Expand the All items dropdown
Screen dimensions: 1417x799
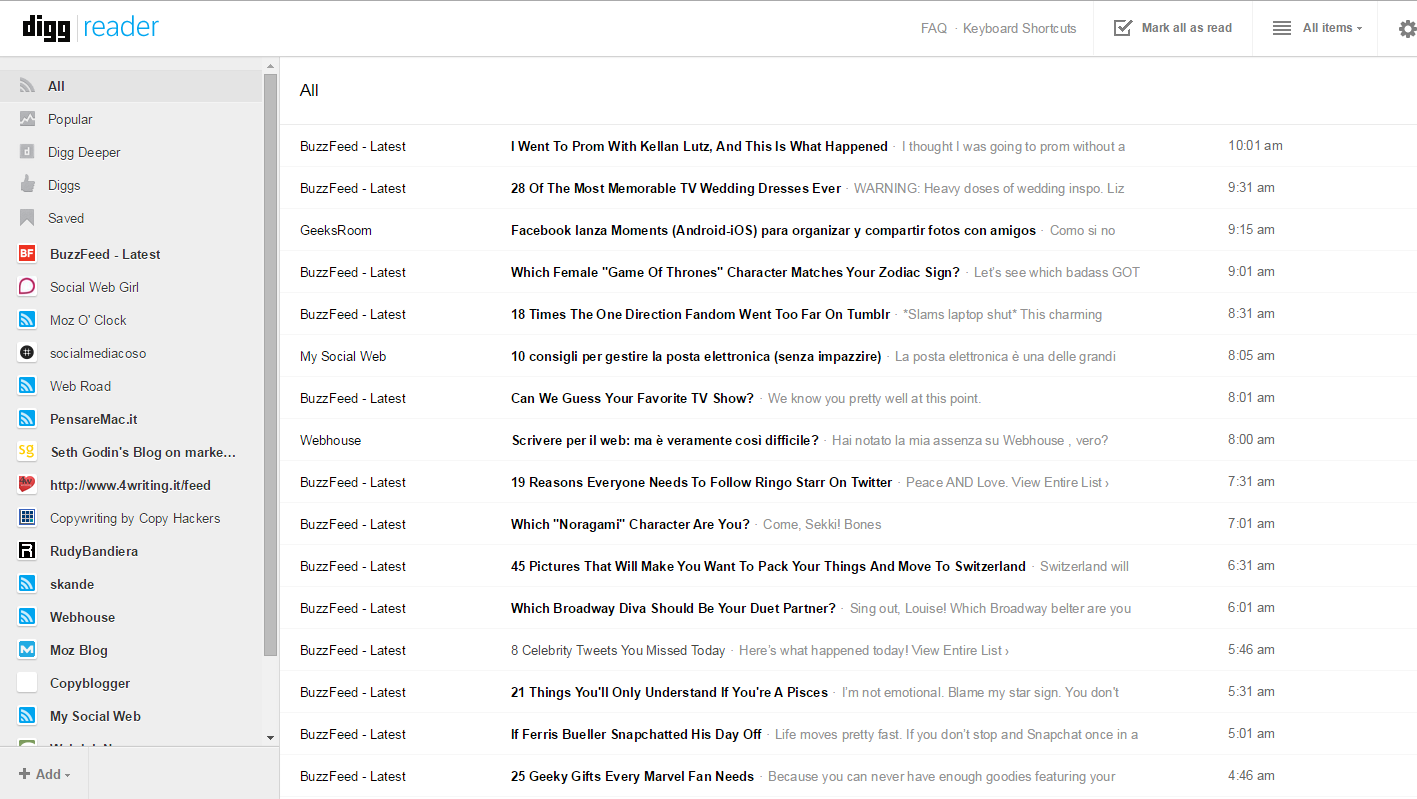coord(1318,28)
